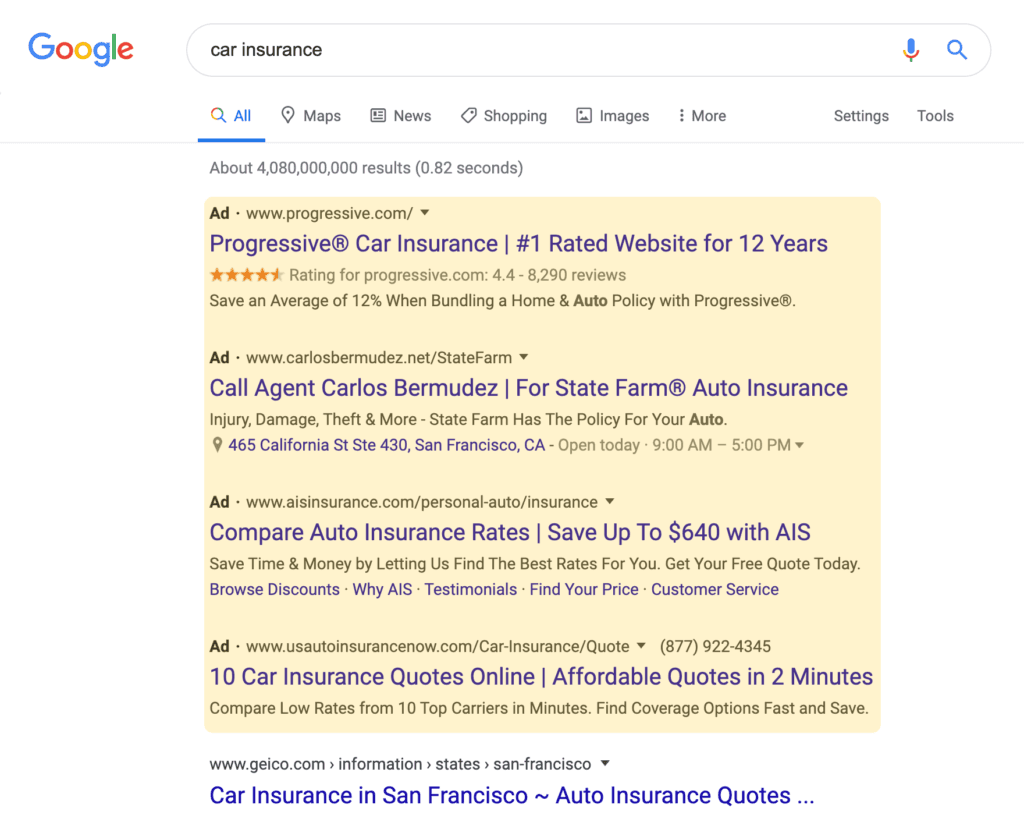The height and width of the screenshot is (815, 1024).
Task: Open Browse Discounts sitelink
Action: [x=274, y=589]
